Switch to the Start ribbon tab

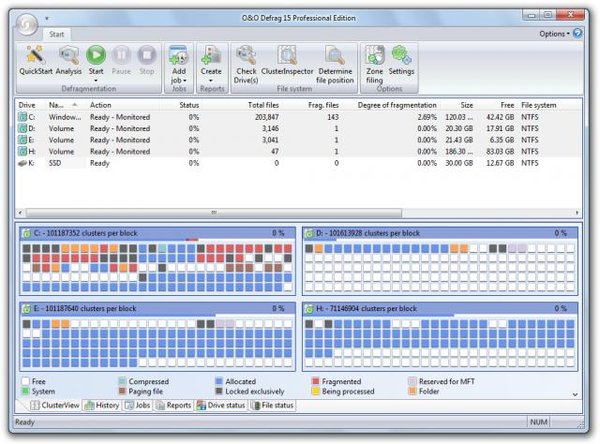(x=56, y=34)
